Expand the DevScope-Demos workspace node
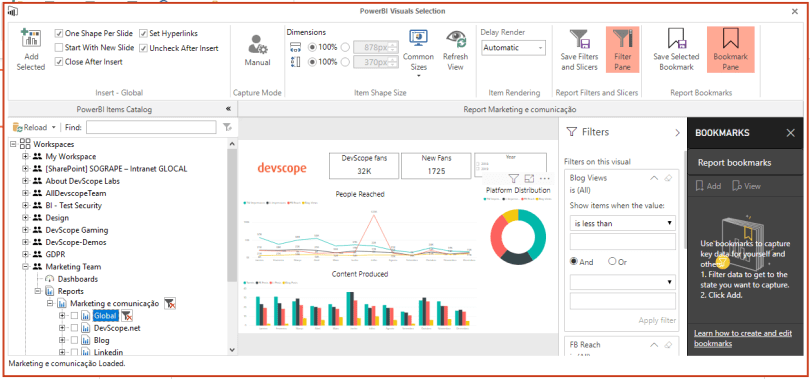This screenshot has width=810, height=379. (25, 242)
